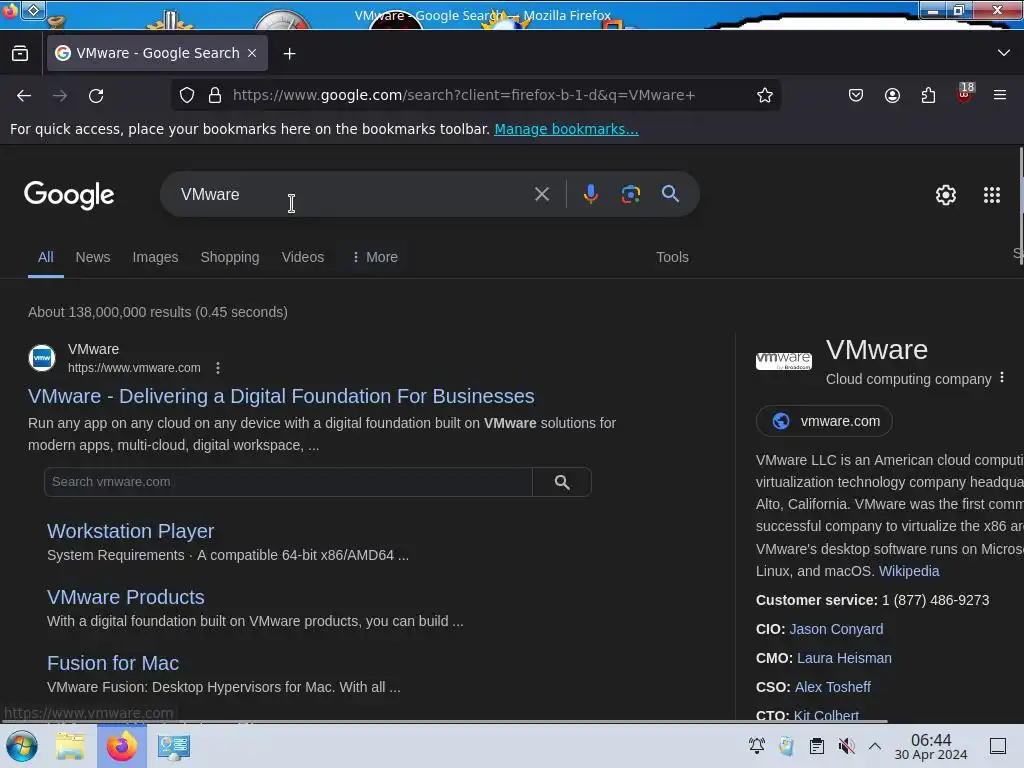Screen dimensions: 1024x768
Task: Bookmark this page with the star
Action: (765, 95)
